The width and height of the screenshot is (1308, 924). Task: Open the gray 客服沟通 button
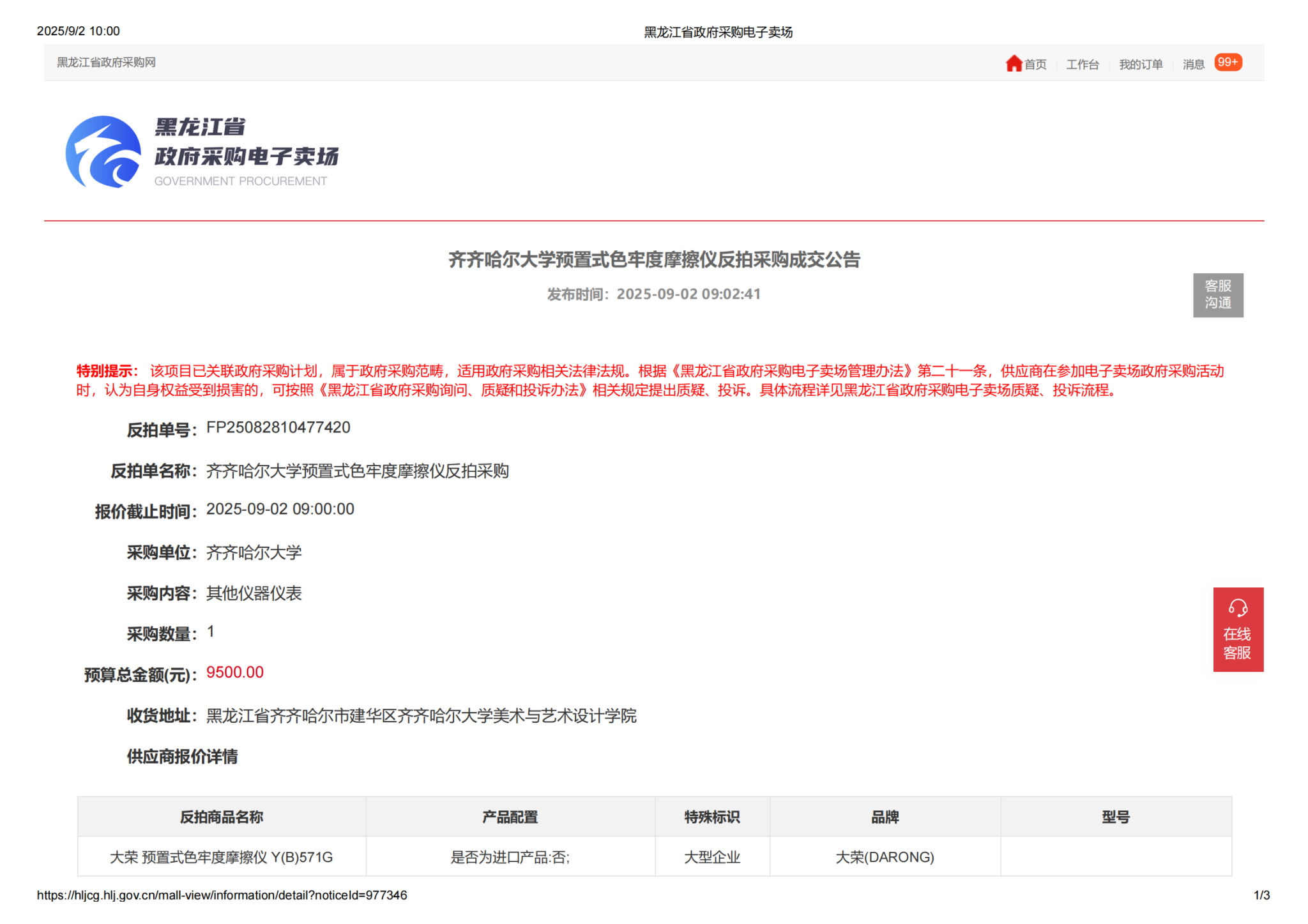[1217, 295]
